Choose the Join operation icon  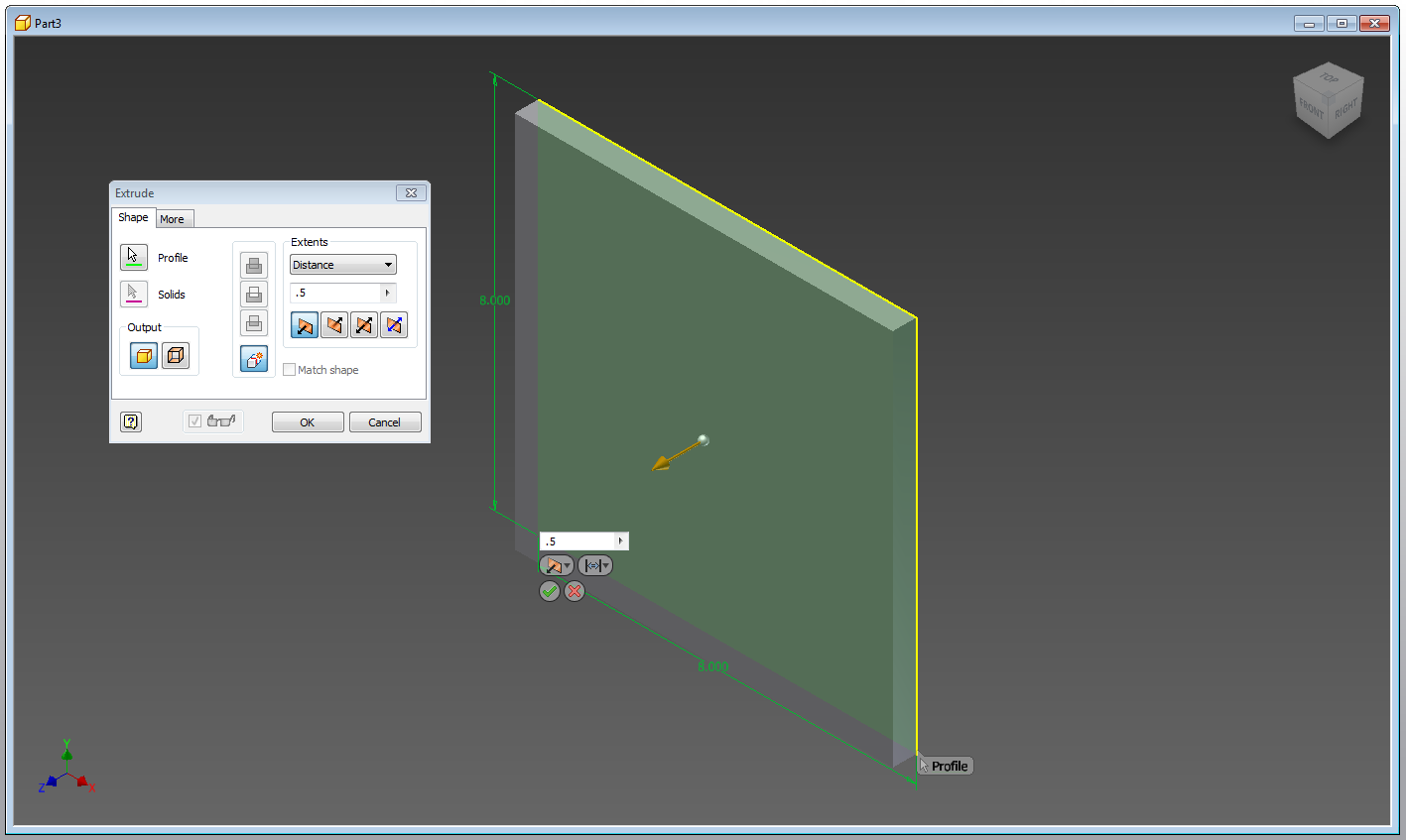tap(254, 265)
